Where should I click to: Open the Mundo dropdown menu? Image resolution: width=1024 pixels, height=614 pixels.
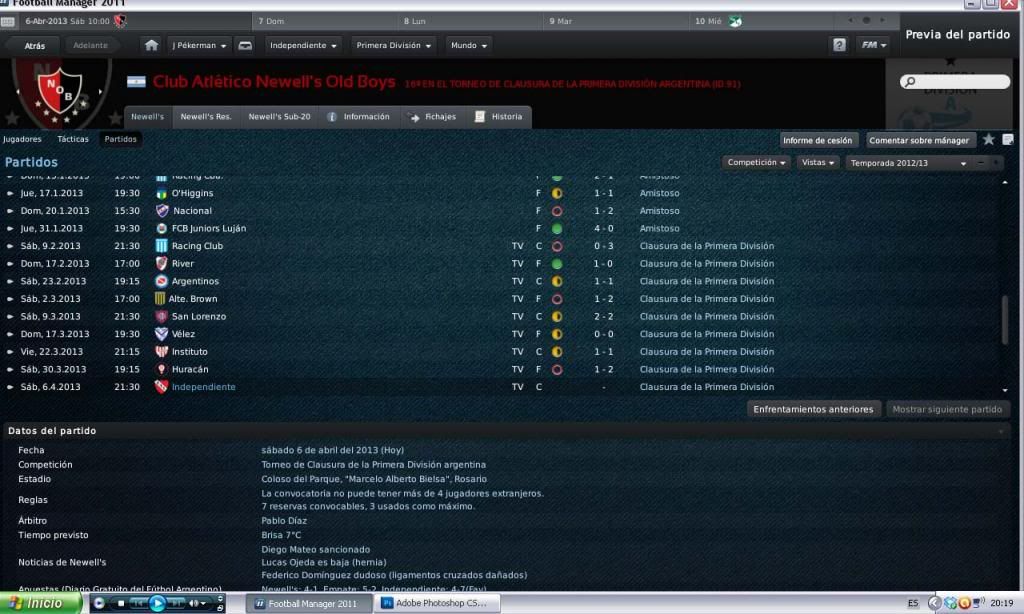click(469, 46)
